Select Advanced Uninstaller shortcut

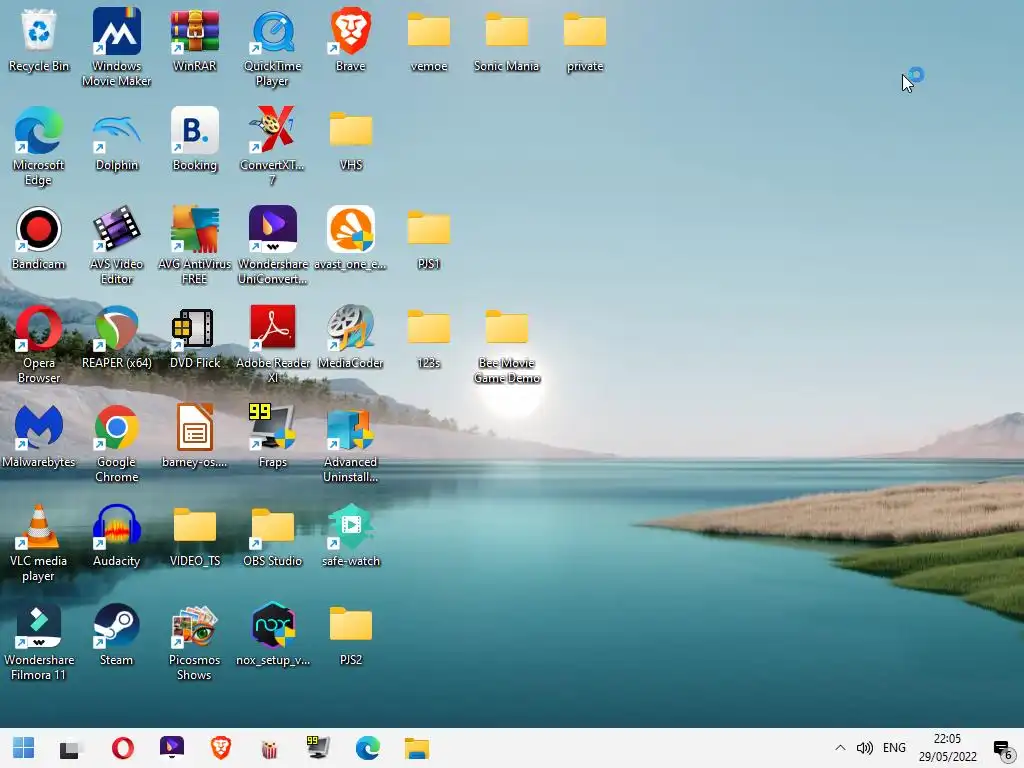click(x=351, y=444)
